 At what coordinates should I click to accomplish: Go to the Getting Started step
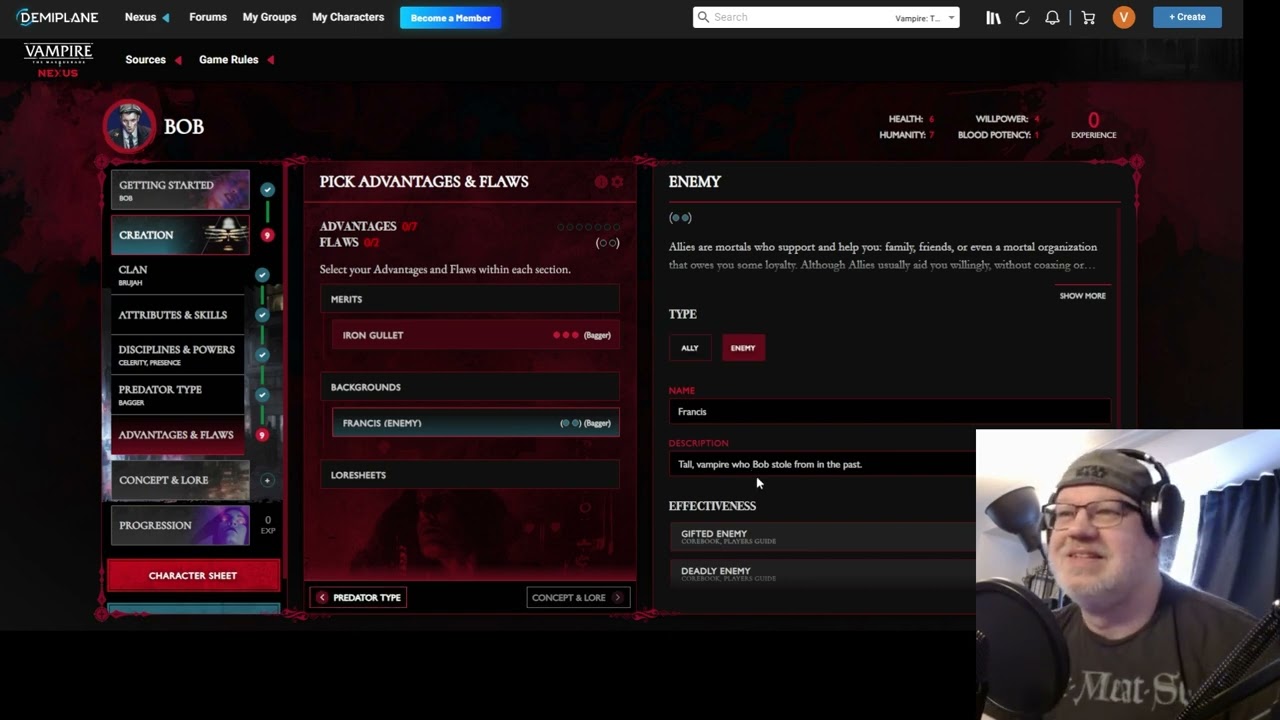click(180, 190)
